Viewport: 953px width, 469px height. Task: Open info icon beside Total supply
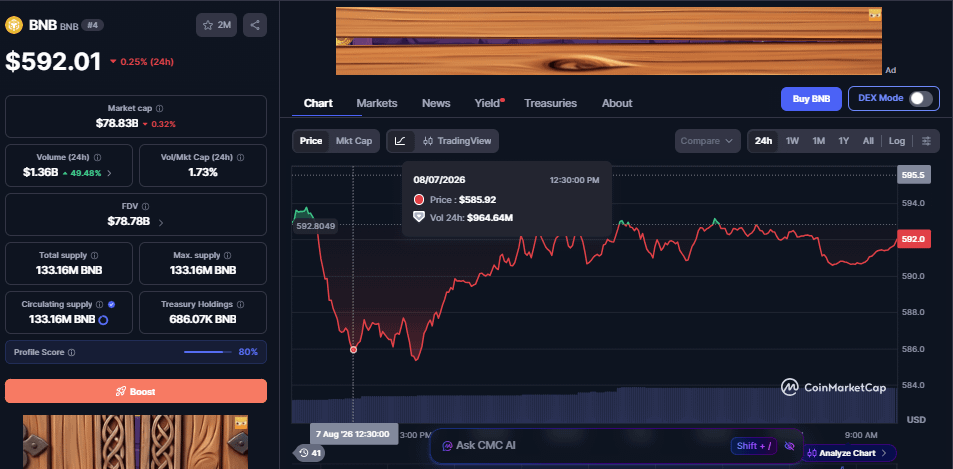pyautogui.click(x=94, y=256)
